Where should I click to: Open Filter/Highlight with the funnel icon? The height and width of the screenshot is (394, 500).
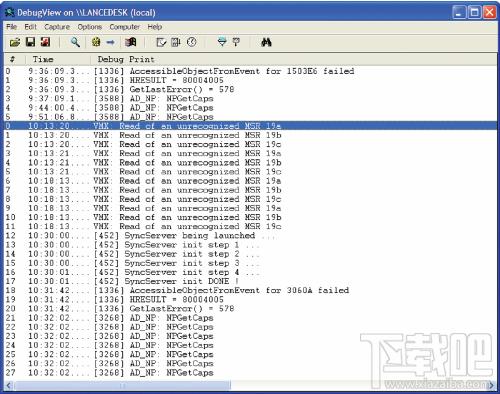[x=222, y=42]
